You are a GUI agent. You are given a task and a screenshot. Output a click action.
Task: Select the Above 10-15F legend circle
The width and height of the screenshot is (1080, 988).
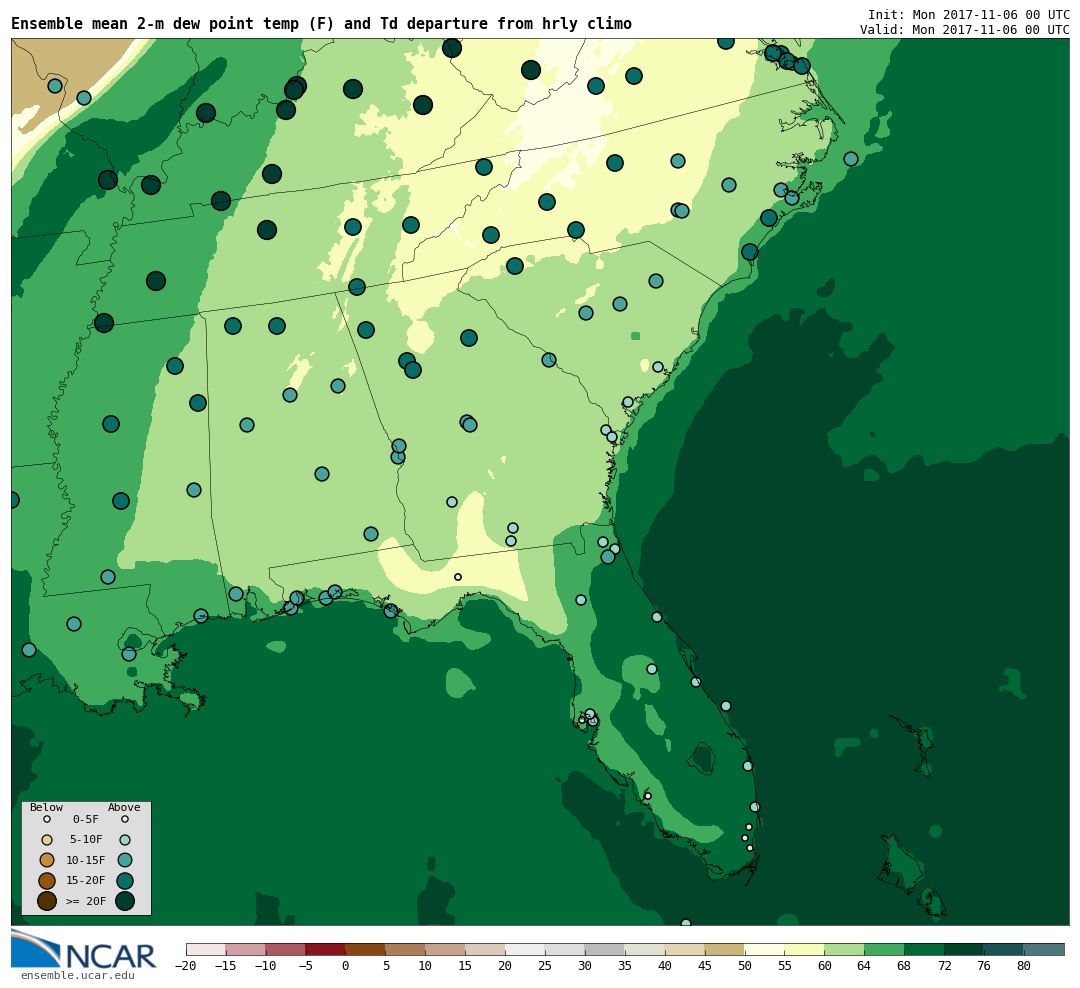tap(125, 860)
